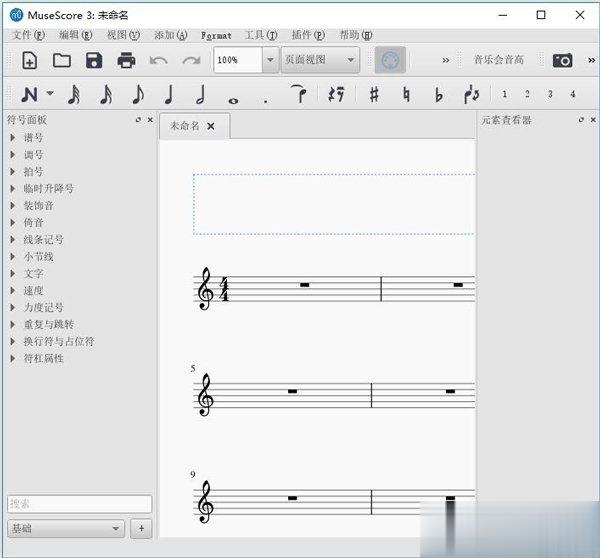Show hidden toolbar items after the camera

pyautogui.click(x=592, y=60)
